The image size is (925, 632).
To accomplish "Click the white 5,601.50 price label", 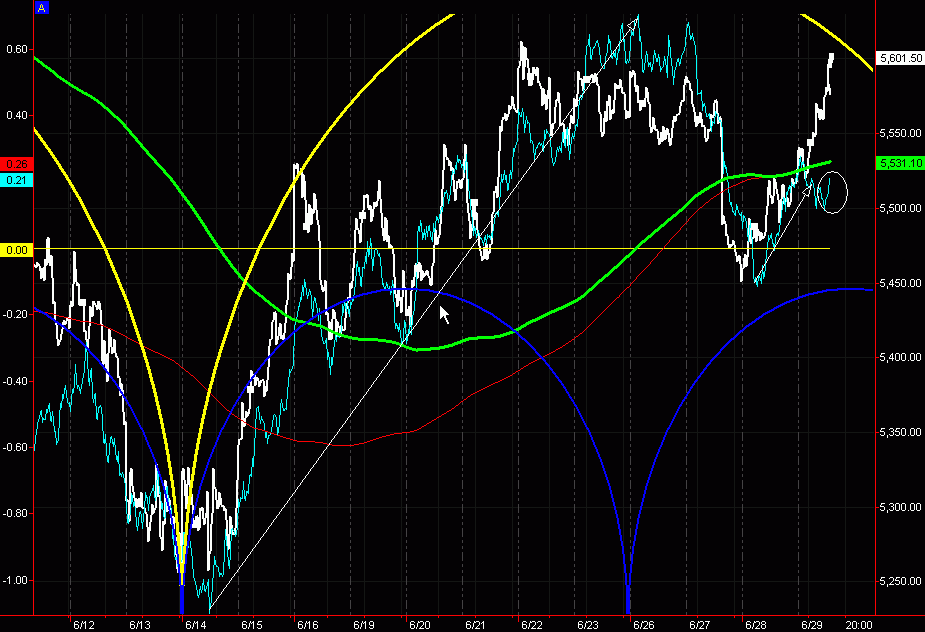I will [x=900, y=58].
